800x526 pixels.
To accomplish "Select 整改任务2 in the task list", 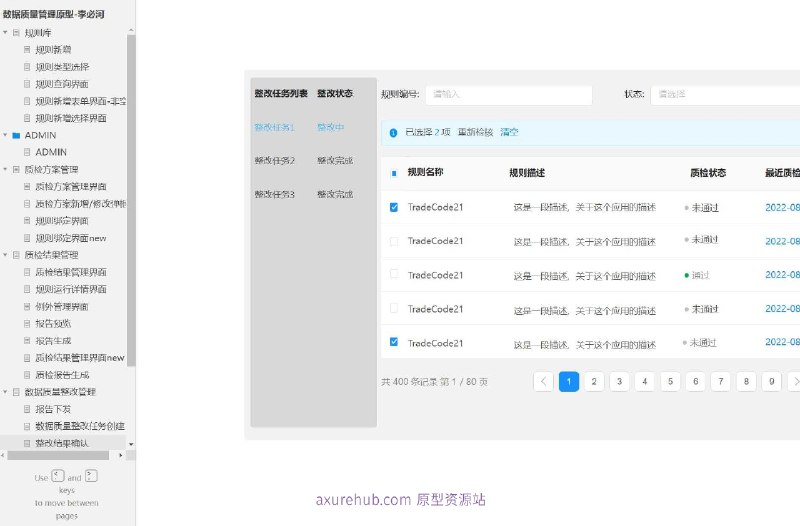I will tap(274, 161).
